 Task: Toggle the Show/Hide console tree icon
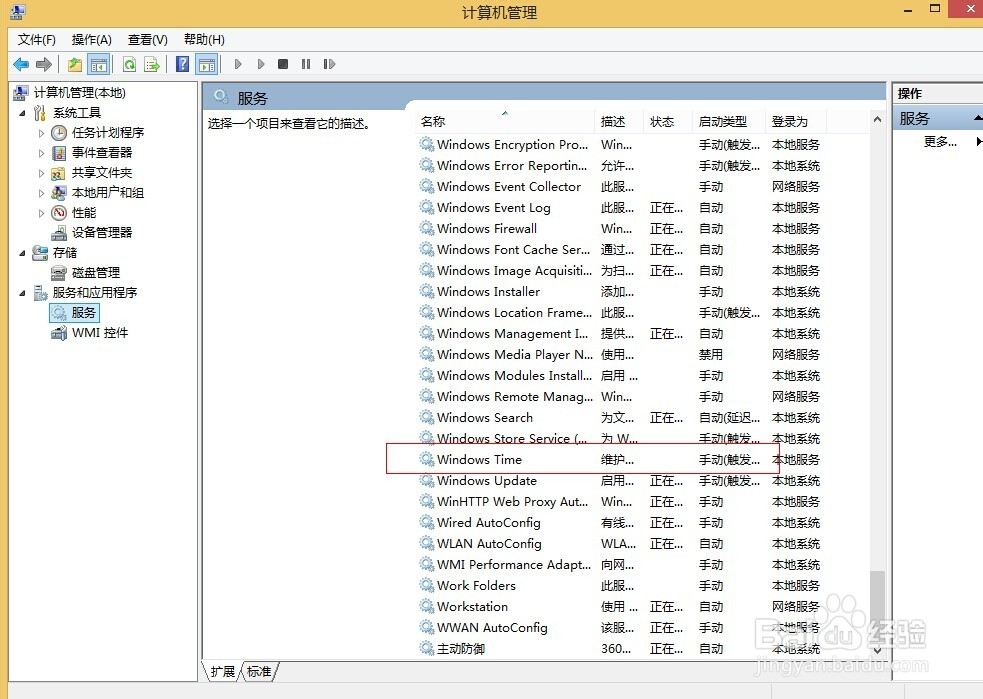(x=99, y=64)
